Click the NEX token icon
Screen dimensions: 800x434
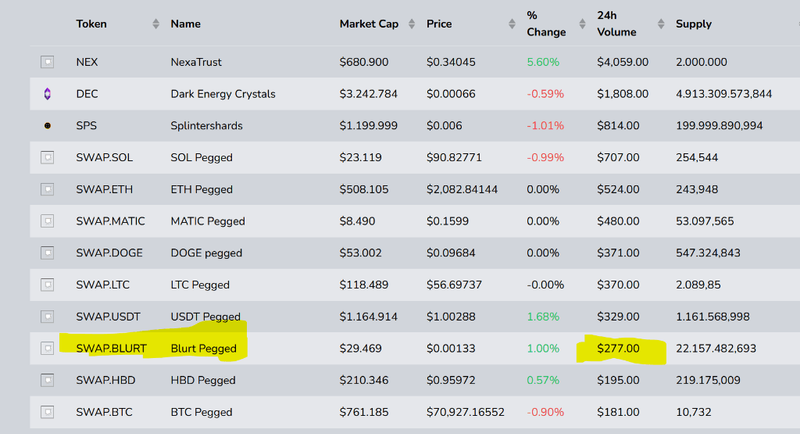click(47, 62)
